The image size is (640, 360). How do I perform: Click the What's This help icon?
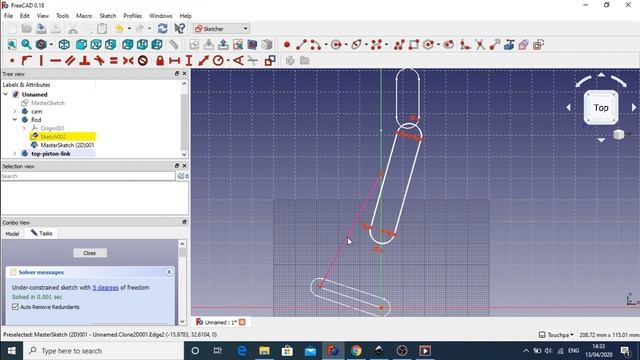[x=180, y=29]
